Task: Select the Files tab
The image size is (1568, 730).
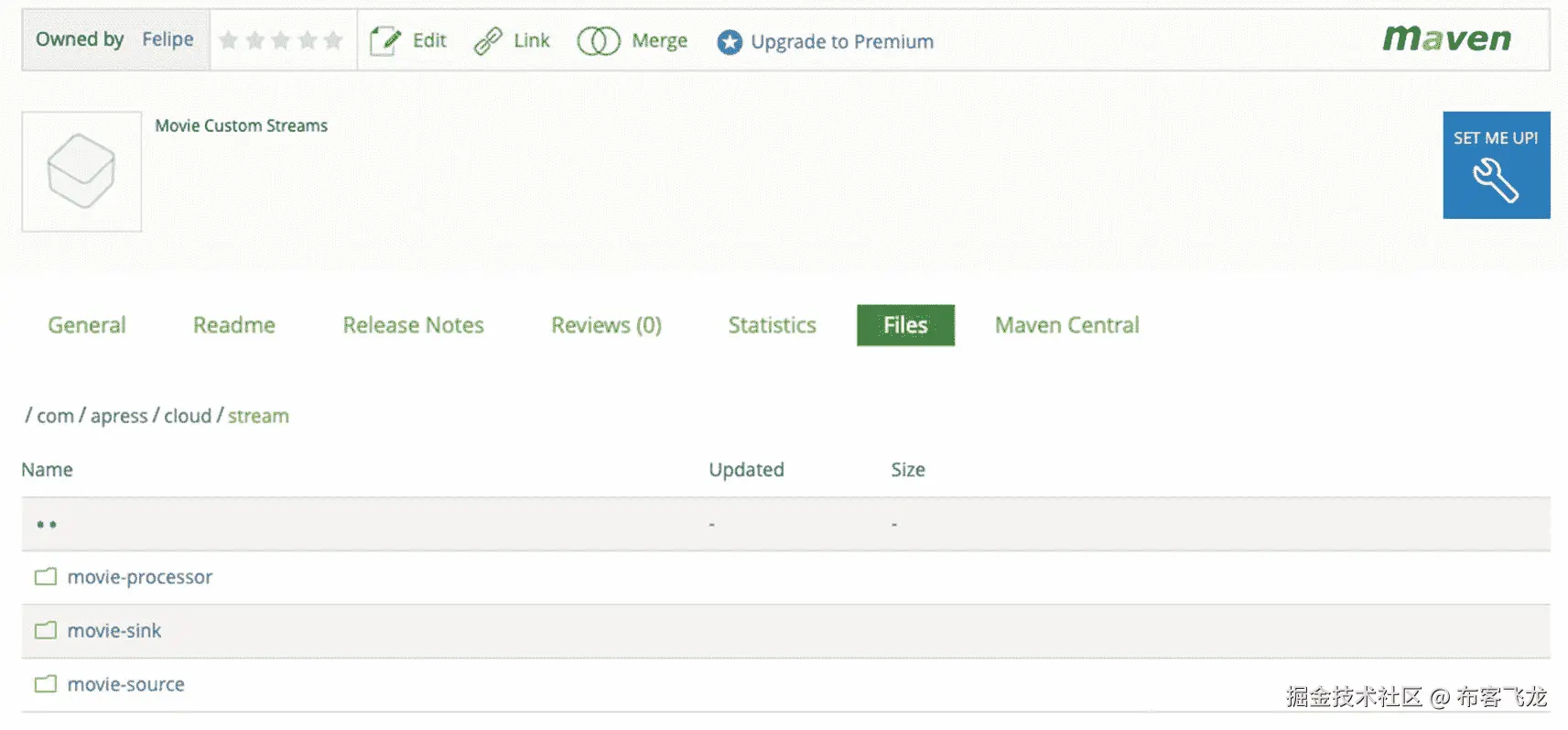Action: (x=905, y=325)
